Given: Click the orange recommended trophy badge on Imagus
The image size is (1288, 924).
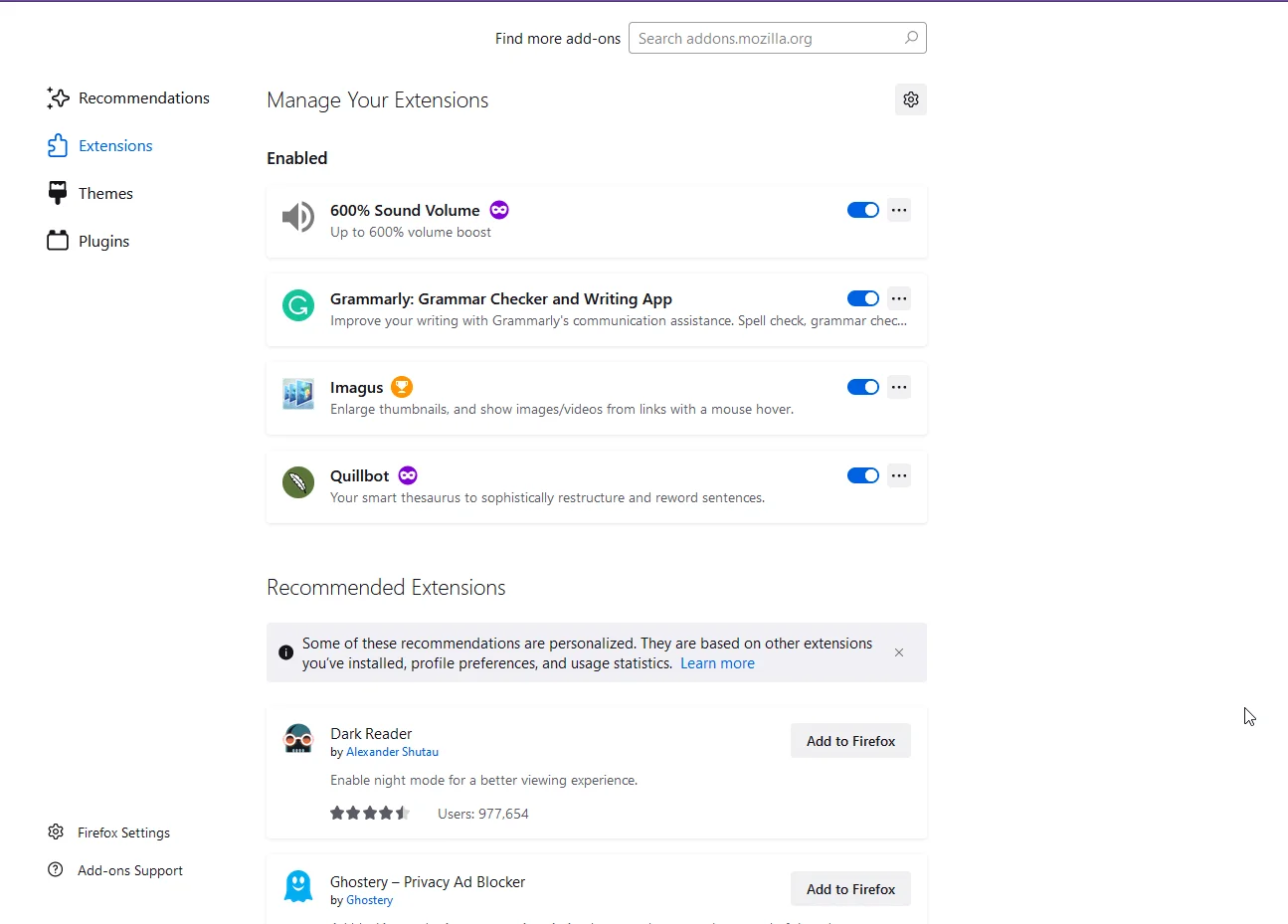Looking at the screenshot, I should (x=402, y=387).
